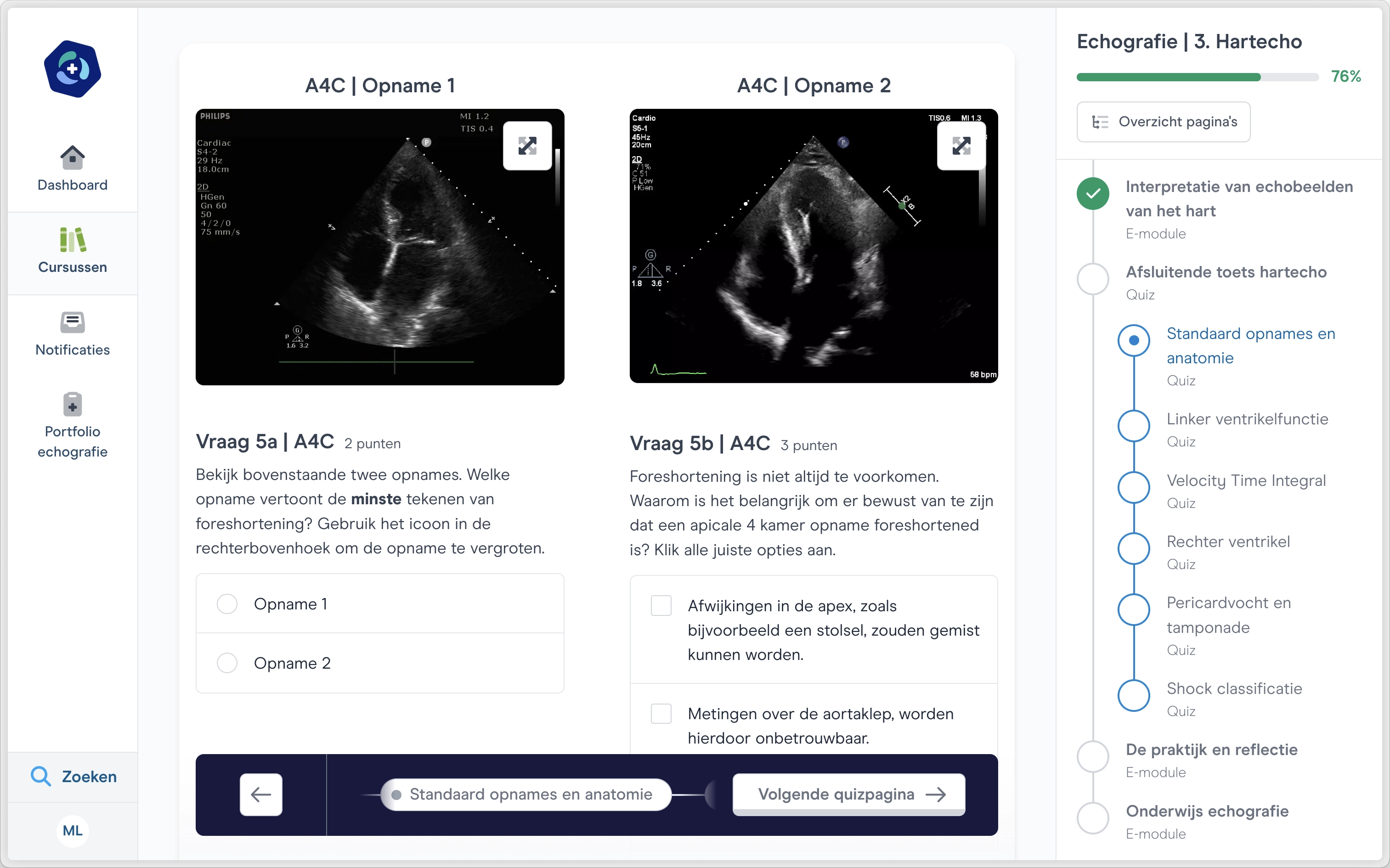Image resolution: width=1390 pixels, height=868 pixels.
Task: Check the aortaklep metingen option
Action: [x=661, y=714]
